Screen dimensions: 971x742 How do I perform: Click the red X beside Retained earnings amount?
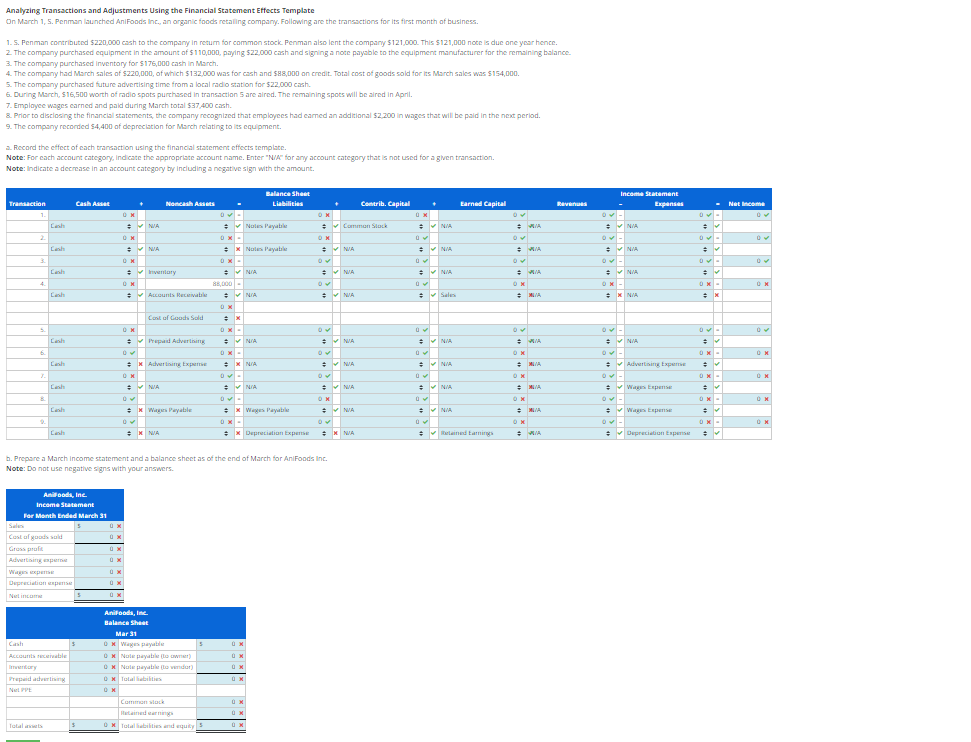point(241,713)
